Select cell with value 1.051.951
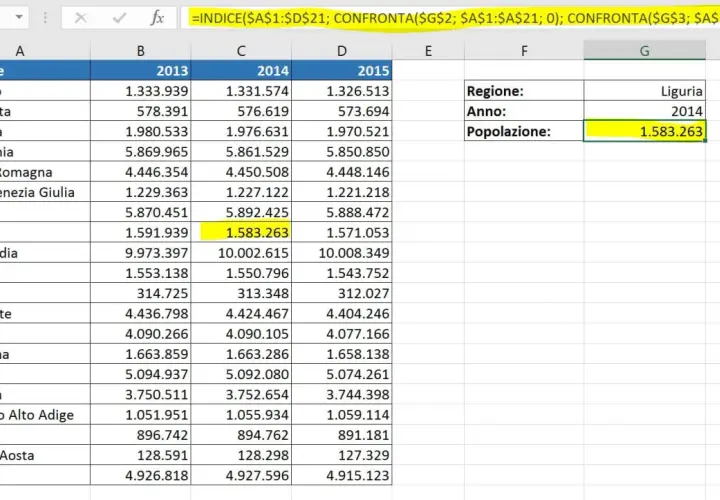Image resolution: width=720 pixels, height=500 pixels. [141, 415]
